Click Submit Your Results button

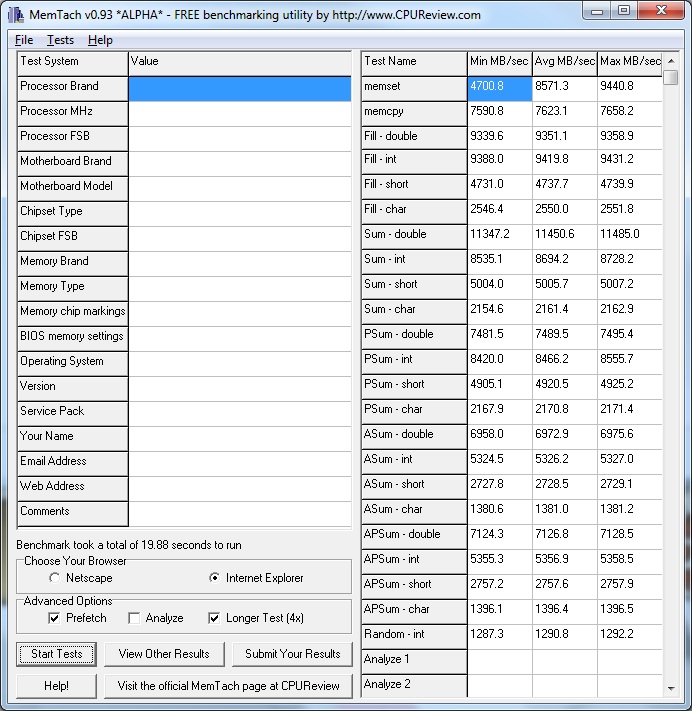[292, 654]
